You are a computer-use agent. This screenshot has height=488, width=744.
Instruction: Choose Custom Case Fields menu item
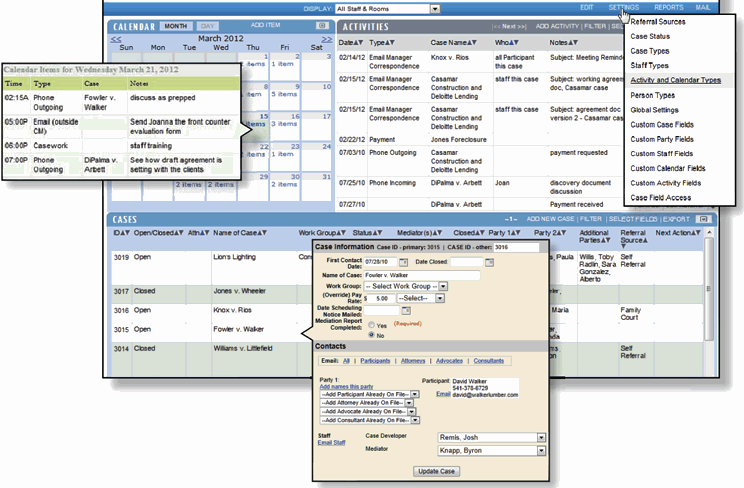(662, 125)
